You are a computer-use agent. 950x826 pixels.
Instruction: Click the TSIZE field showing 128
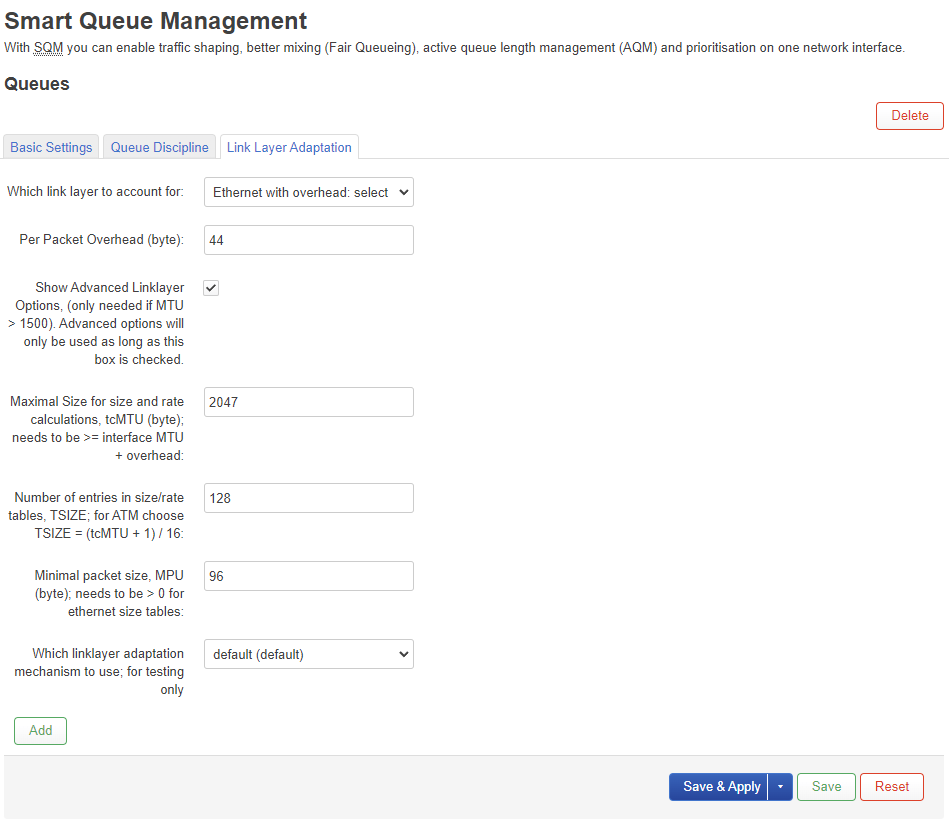308,498
